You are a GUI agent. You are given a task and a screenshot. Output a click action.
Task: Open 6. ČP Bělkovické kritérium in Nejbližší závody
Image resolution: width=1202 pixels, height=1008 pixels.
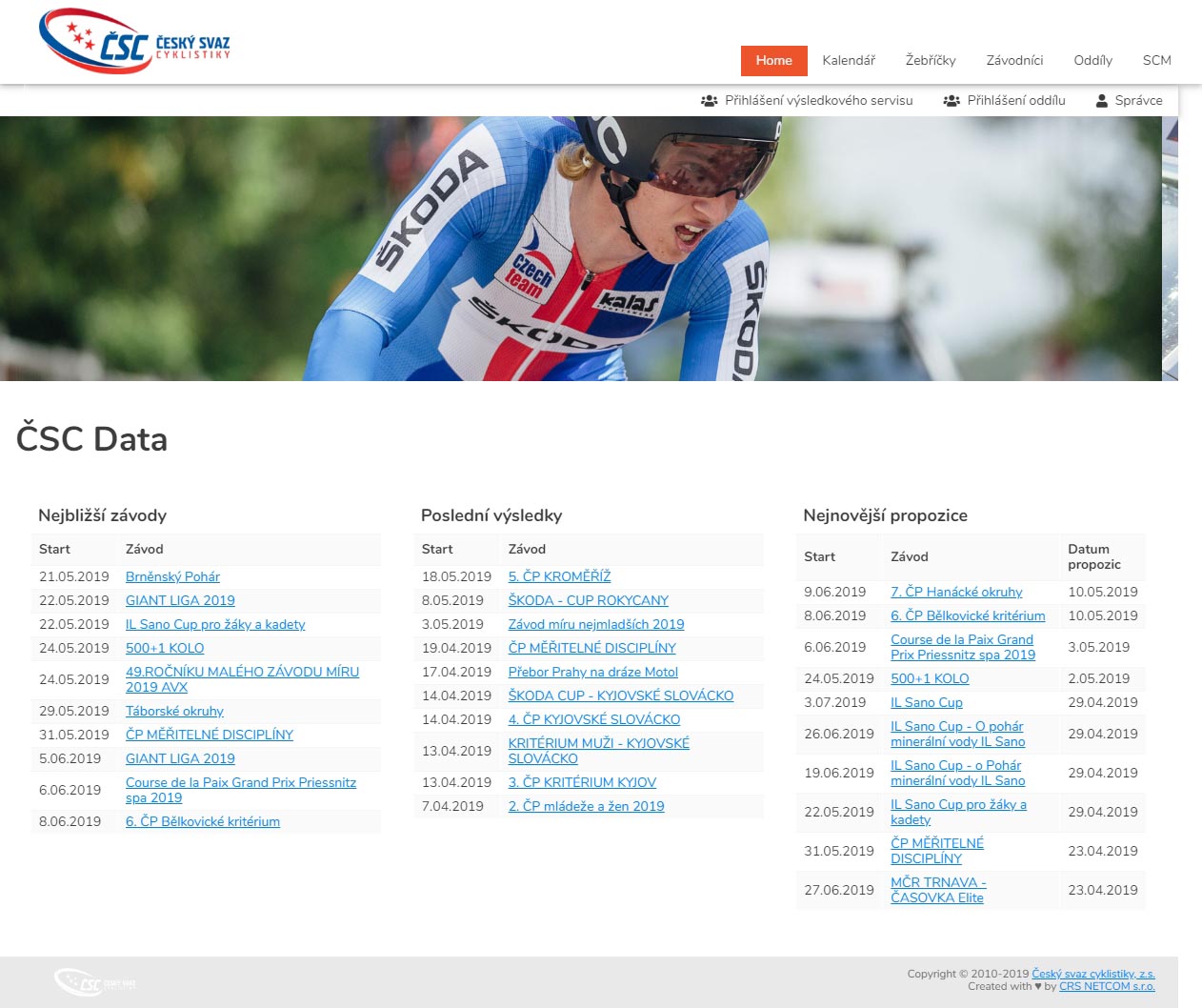point(203,821)
